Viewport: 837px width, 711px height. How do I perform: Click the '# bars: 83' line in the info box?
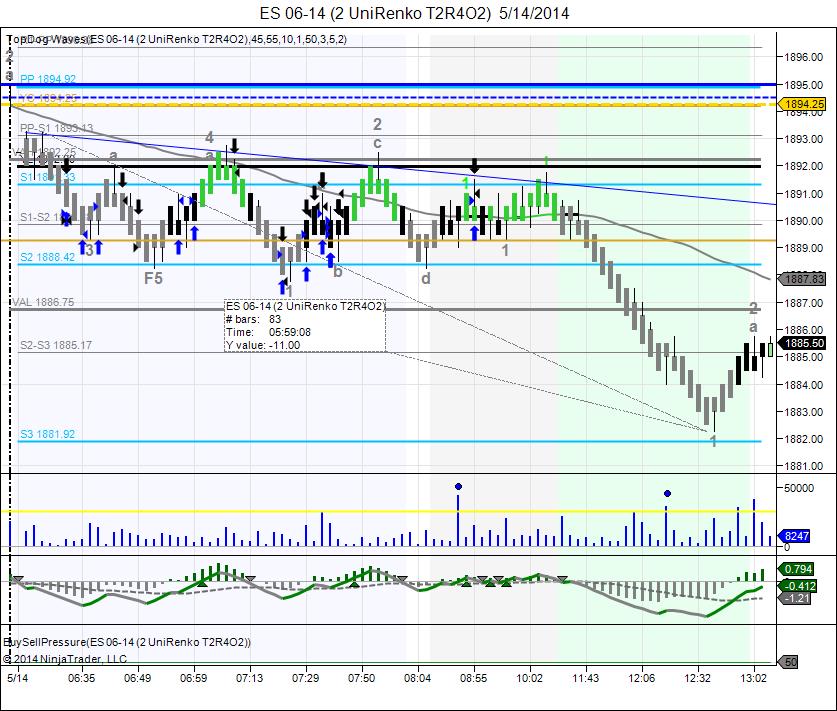(254, 319)
